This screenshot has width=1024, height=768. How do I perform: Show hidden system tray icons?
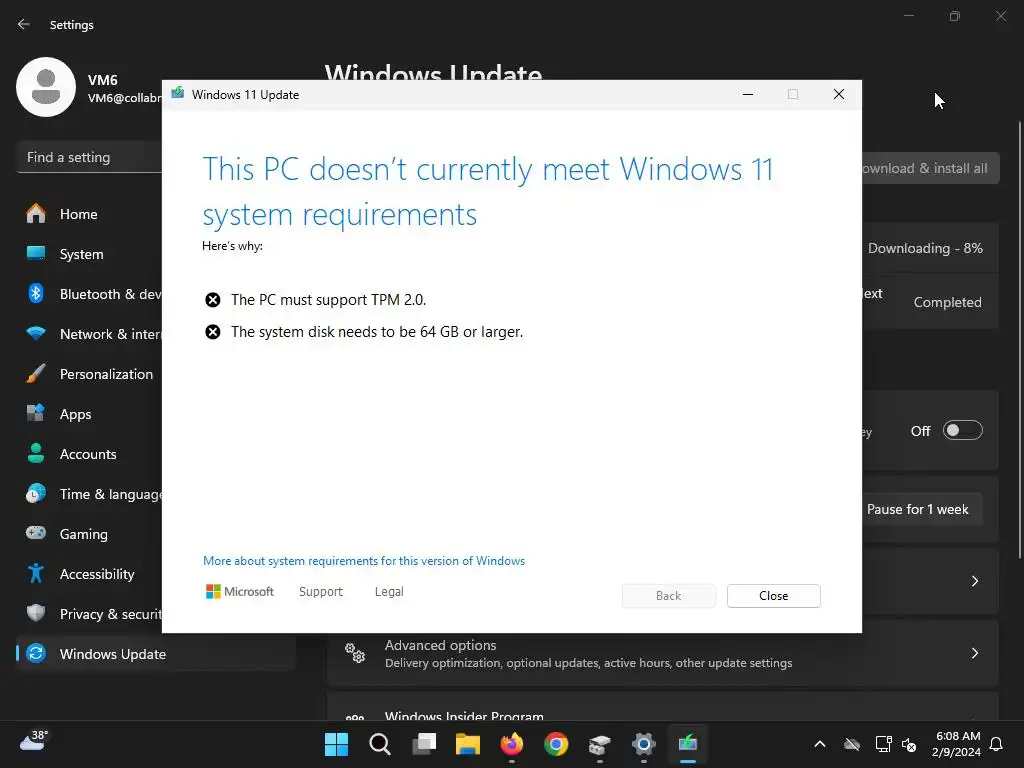tap(820, 744)
